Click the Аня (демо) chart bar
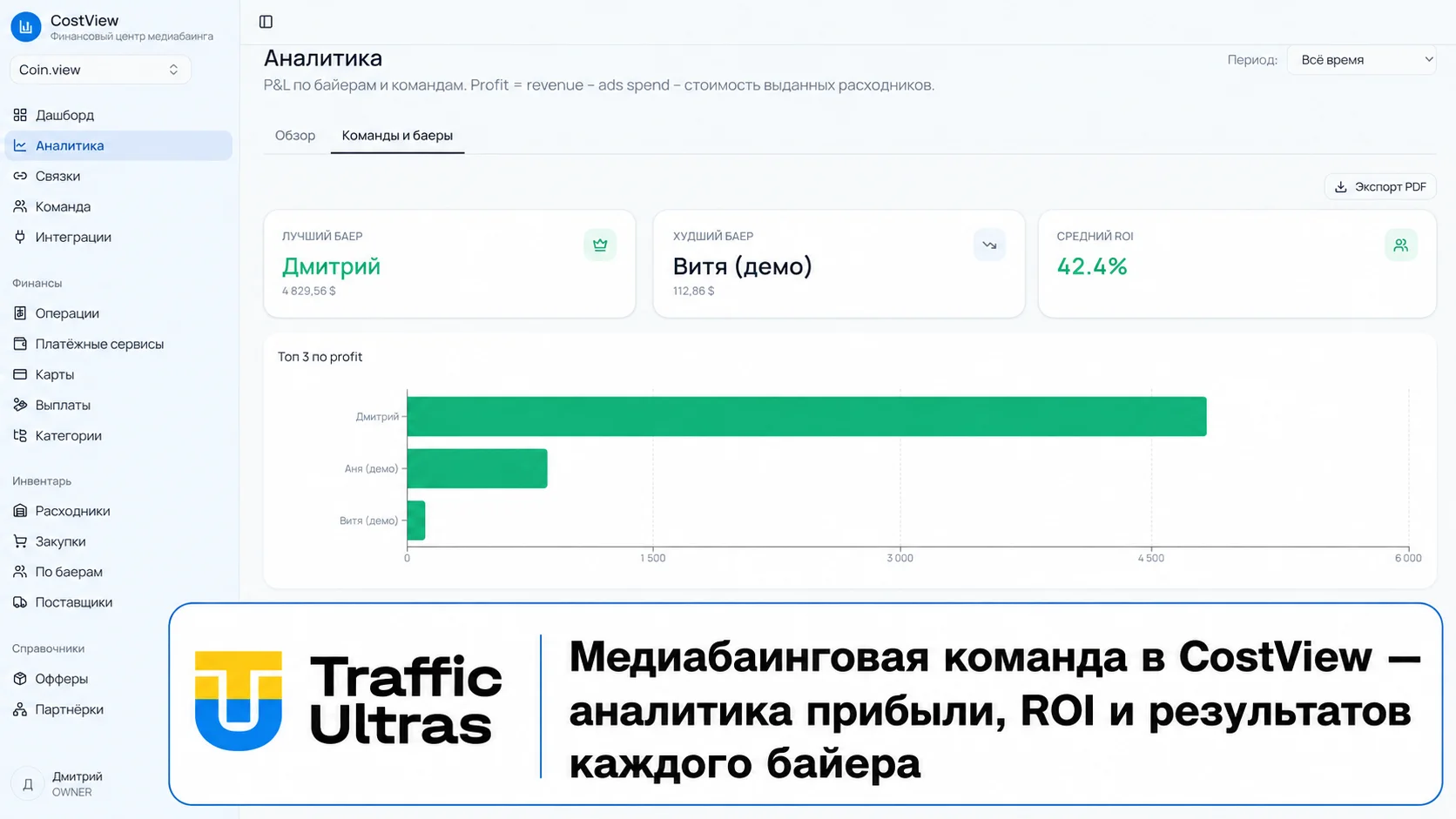Screen dimensions: 1456x819 click(477, 468)
